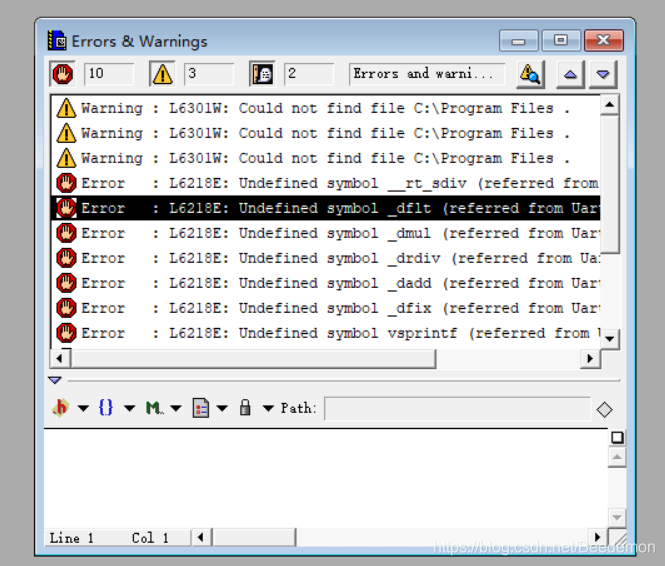
Task: Click message list horizontal scroll-left arrow
Action: (60, 359)
